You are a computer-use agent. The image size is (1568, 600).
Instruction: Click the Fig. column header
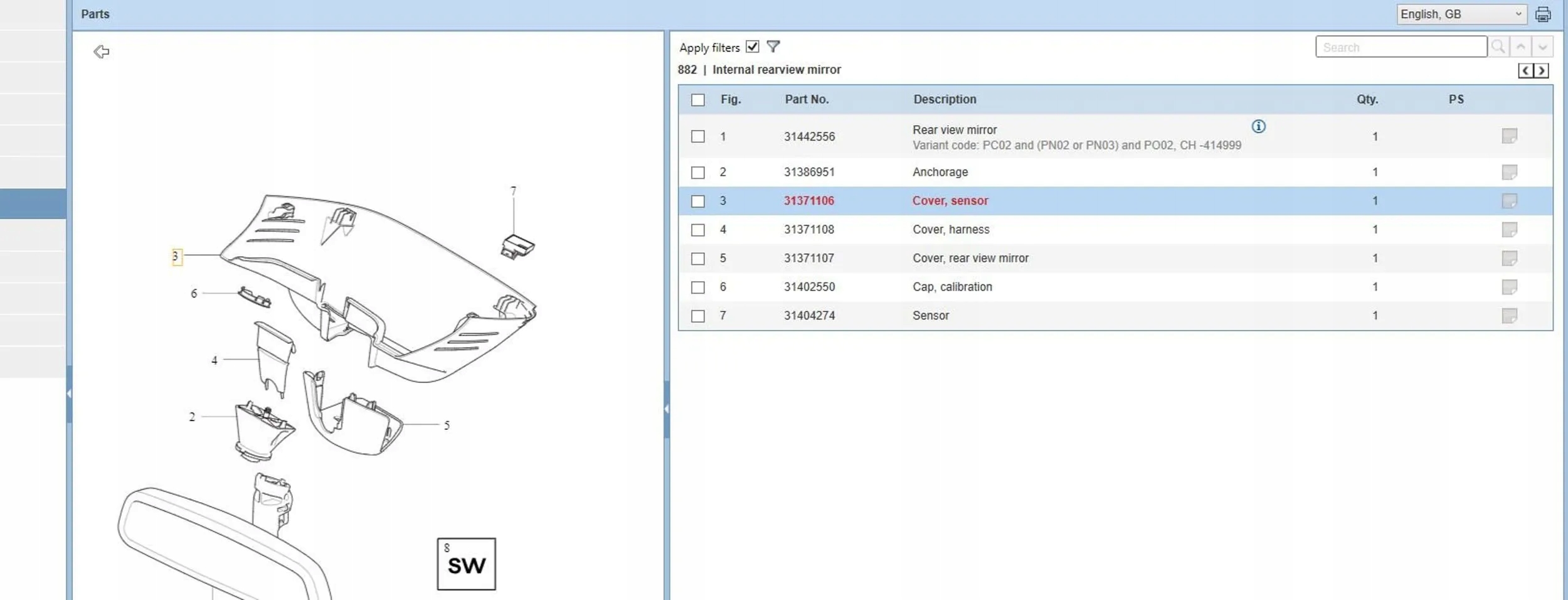[731, 99]
